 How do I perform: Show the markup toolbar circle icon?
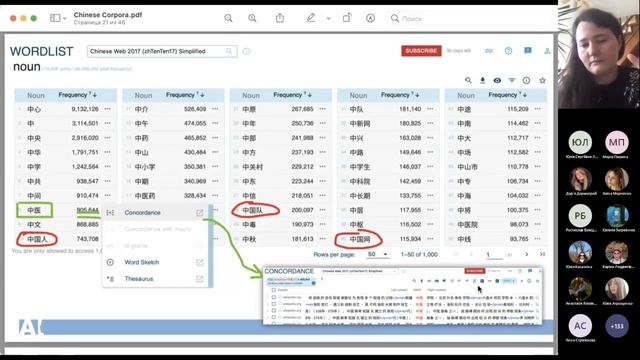370,18
